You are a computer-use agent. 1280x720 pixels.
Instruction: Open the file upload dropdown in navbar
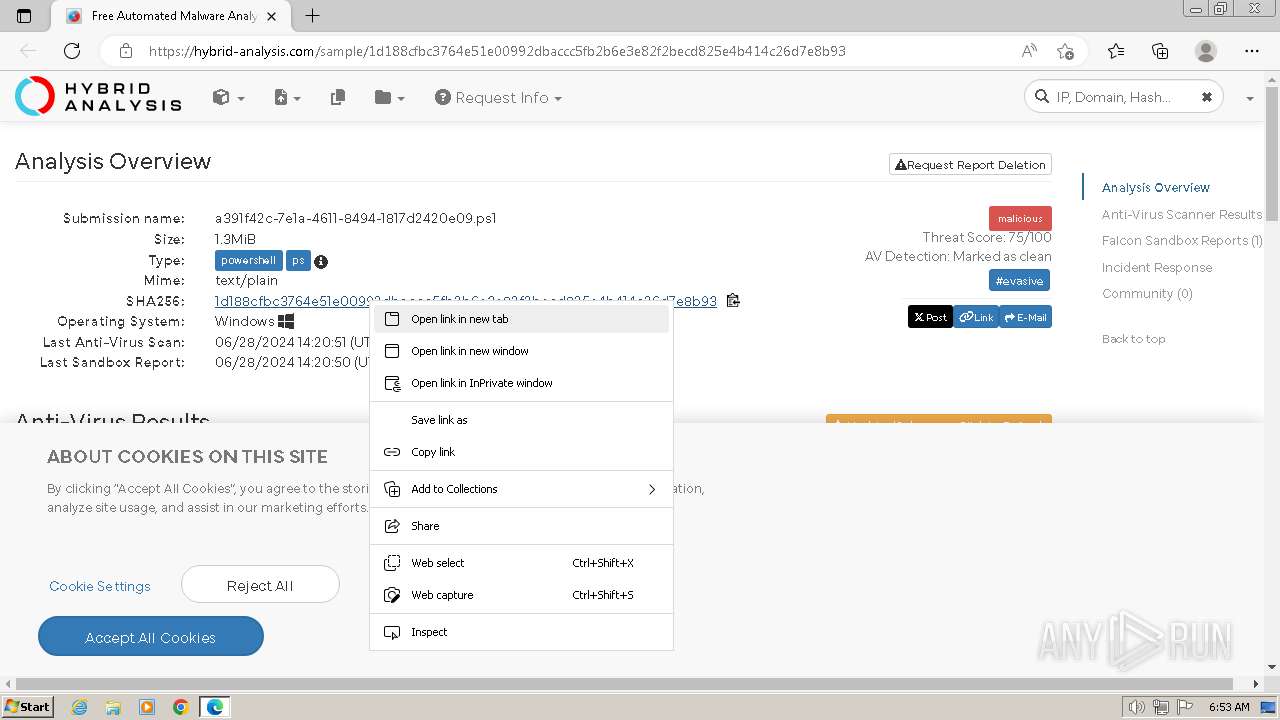click(x=287, y=97)
